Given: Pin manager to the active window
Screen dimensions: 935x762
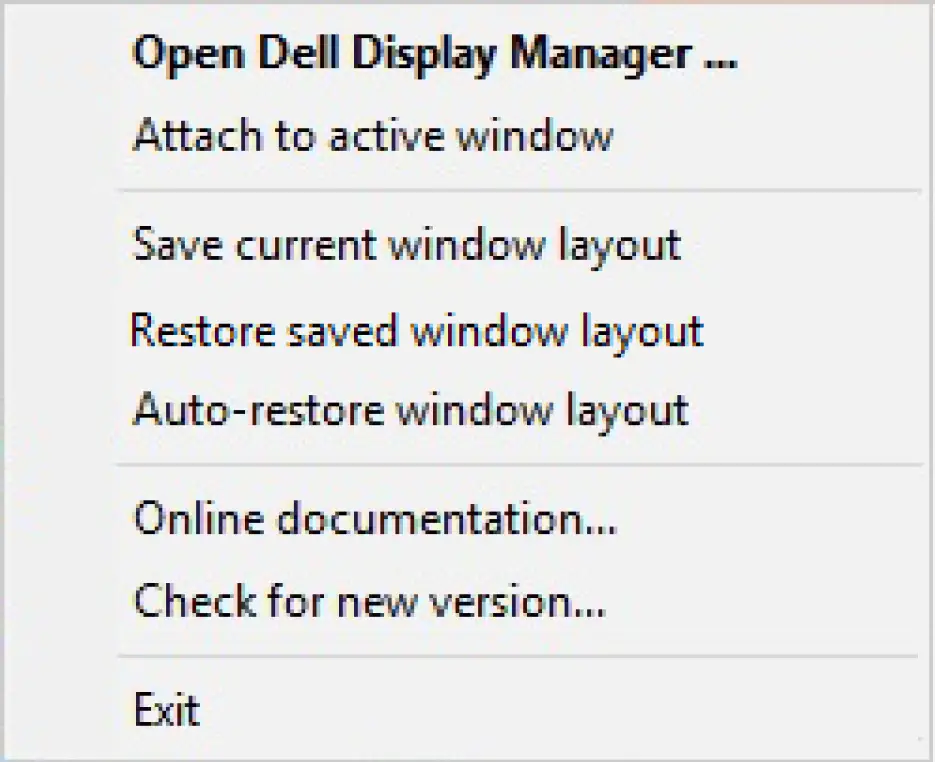Looking at the screenshot, I should point(370,136).
